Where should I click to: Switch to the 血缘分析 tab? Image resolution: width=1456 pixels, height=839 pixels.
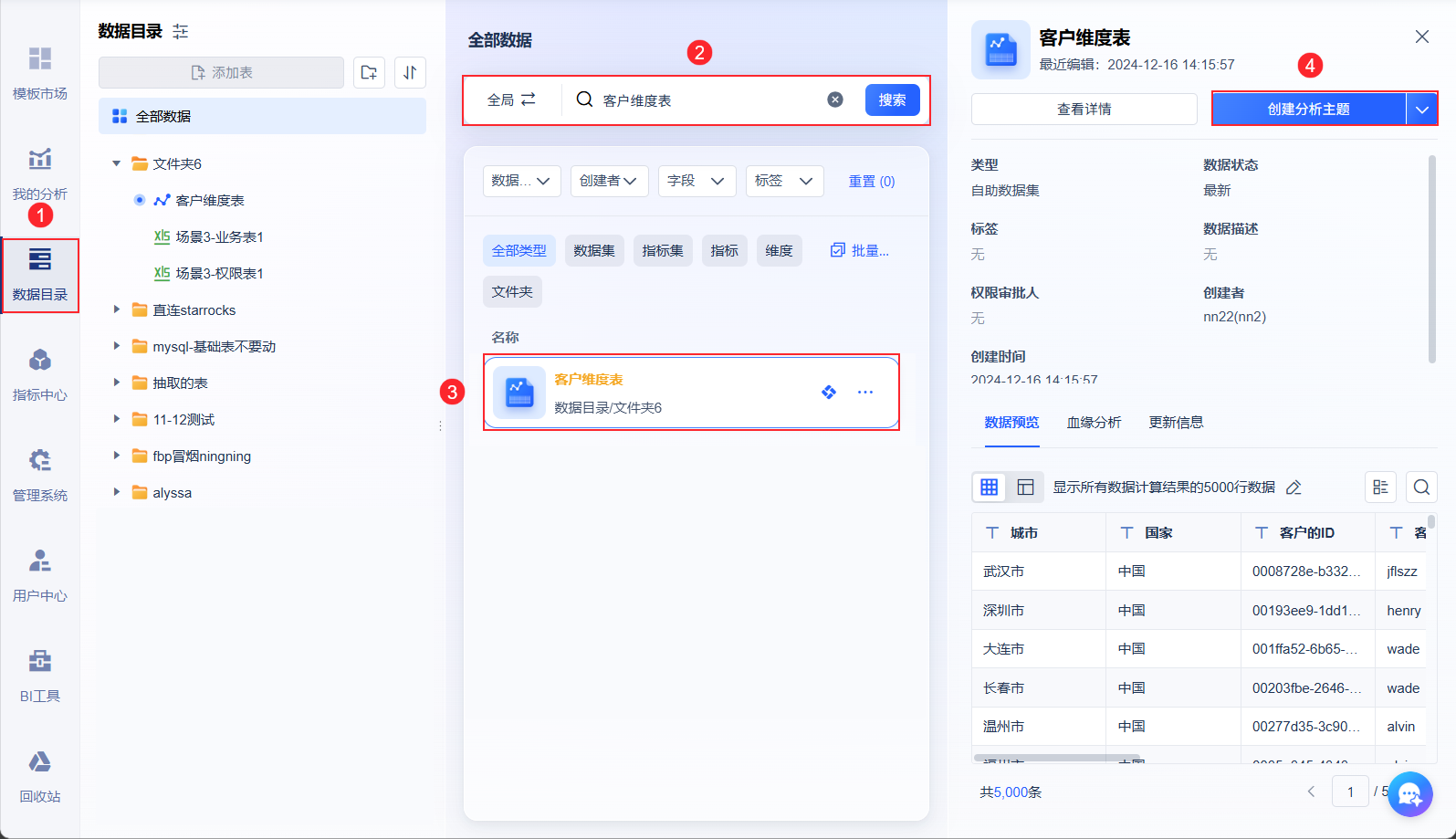1094,423
